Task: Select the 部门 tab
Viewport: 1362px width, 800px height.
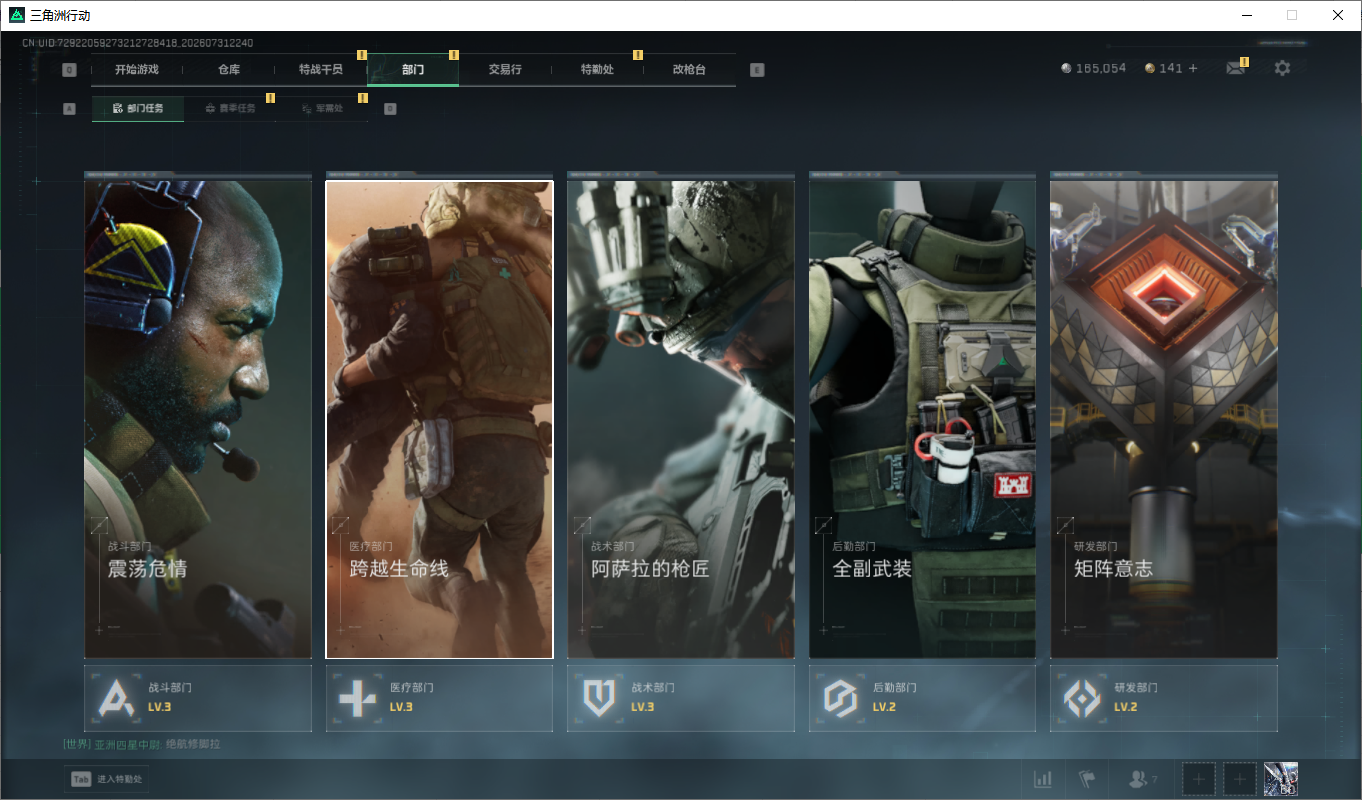Action: click(x=413, y=70)
